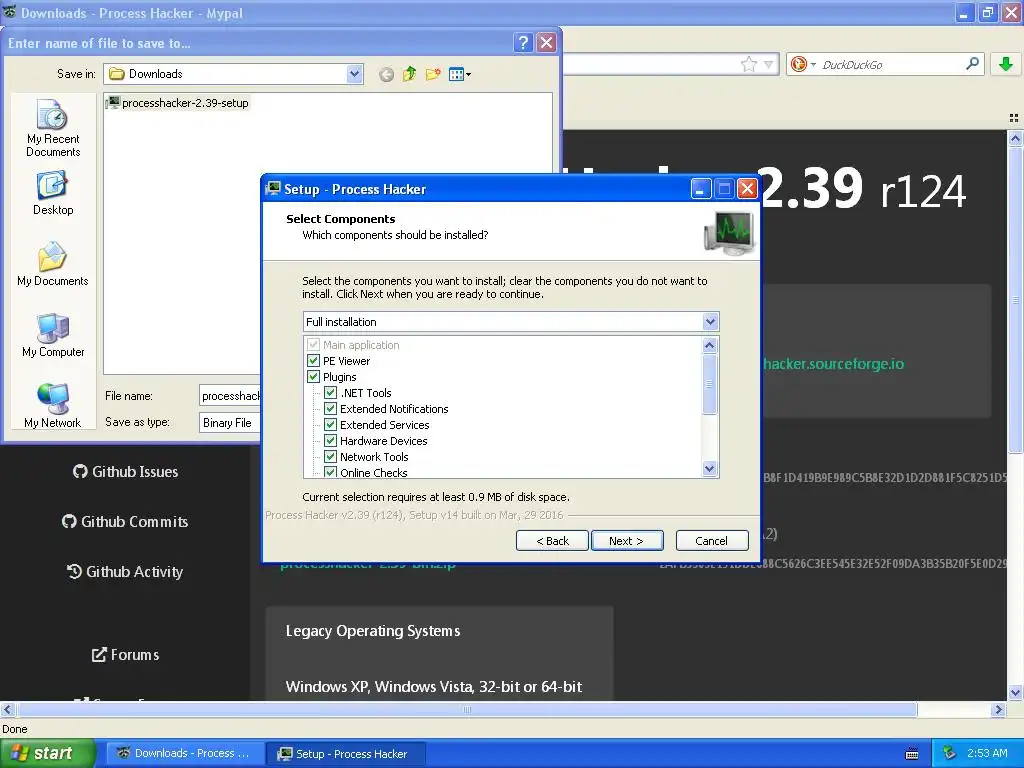1024x768 pixels.
Task: Click system clock 2:53 AM
Action: tap(987, 753)
